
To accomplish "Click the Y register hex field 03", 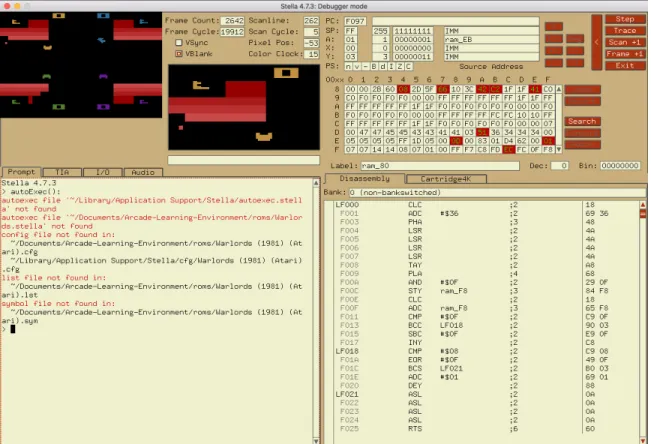I will coord(350,57).
